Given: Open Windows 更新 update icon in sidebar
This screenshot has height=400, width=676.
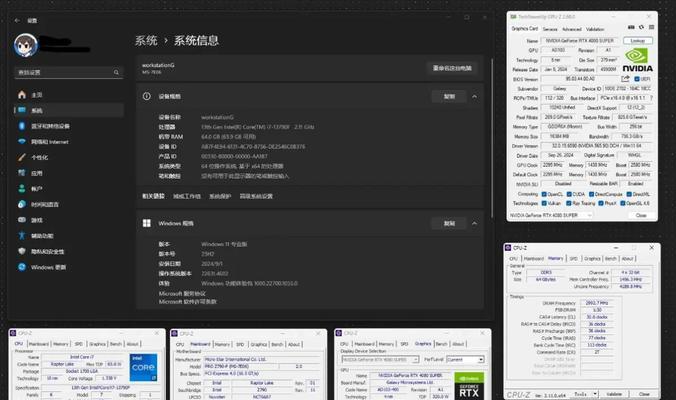Looking at the screenshot, I should [22, 267].
